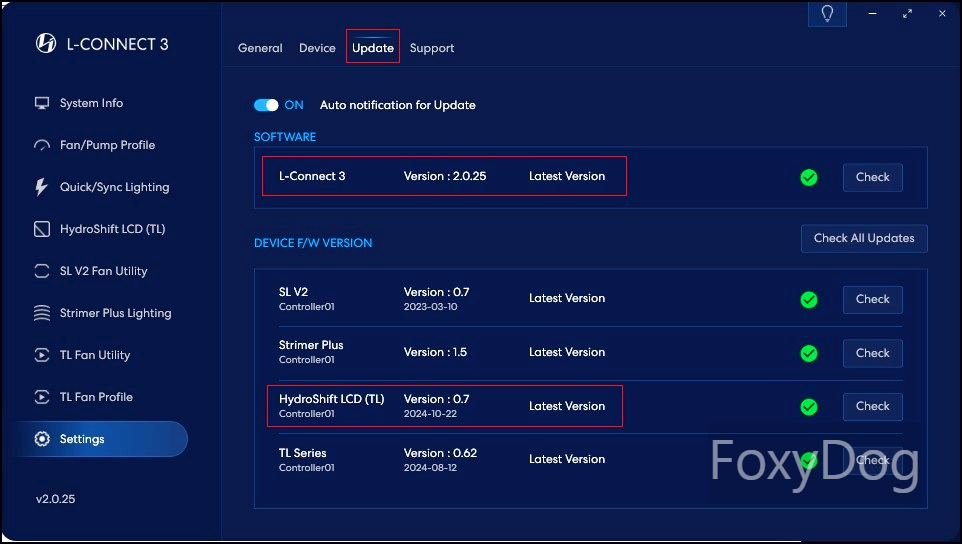The height and width of the screenshot is (544, 962).
Task: Click 'Latest Version' in TL Series row
Action: [x=567, y=459]
